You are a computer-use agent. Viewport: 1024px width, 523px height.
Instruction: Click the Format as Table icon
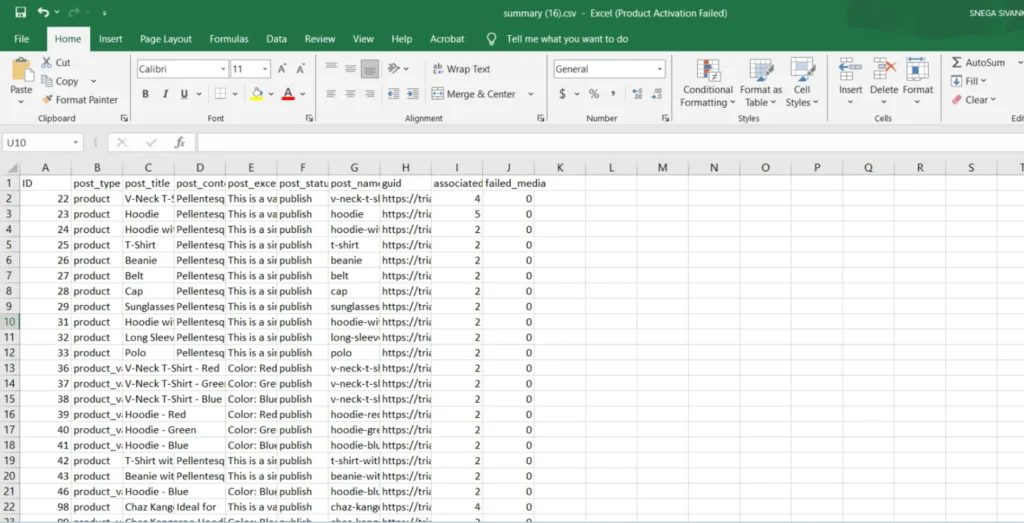click(x=761, y=82)
